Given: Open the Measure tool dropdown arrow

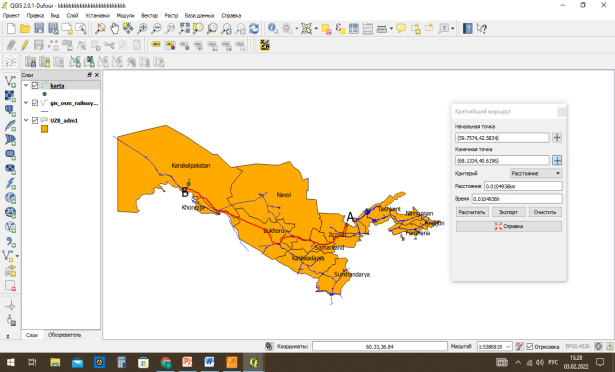Looking at the screenshot, I should tap(391, 29).
